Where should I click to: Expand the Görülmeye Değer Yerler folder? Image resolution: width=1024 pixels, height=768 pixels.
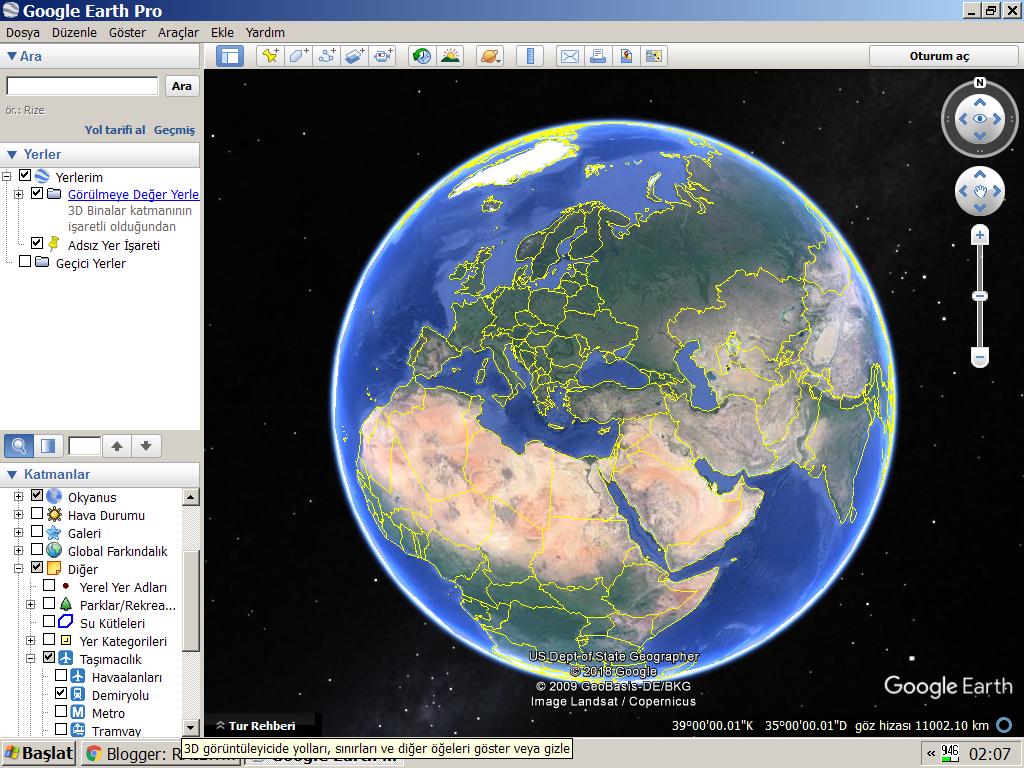click(x=18, y=194)
